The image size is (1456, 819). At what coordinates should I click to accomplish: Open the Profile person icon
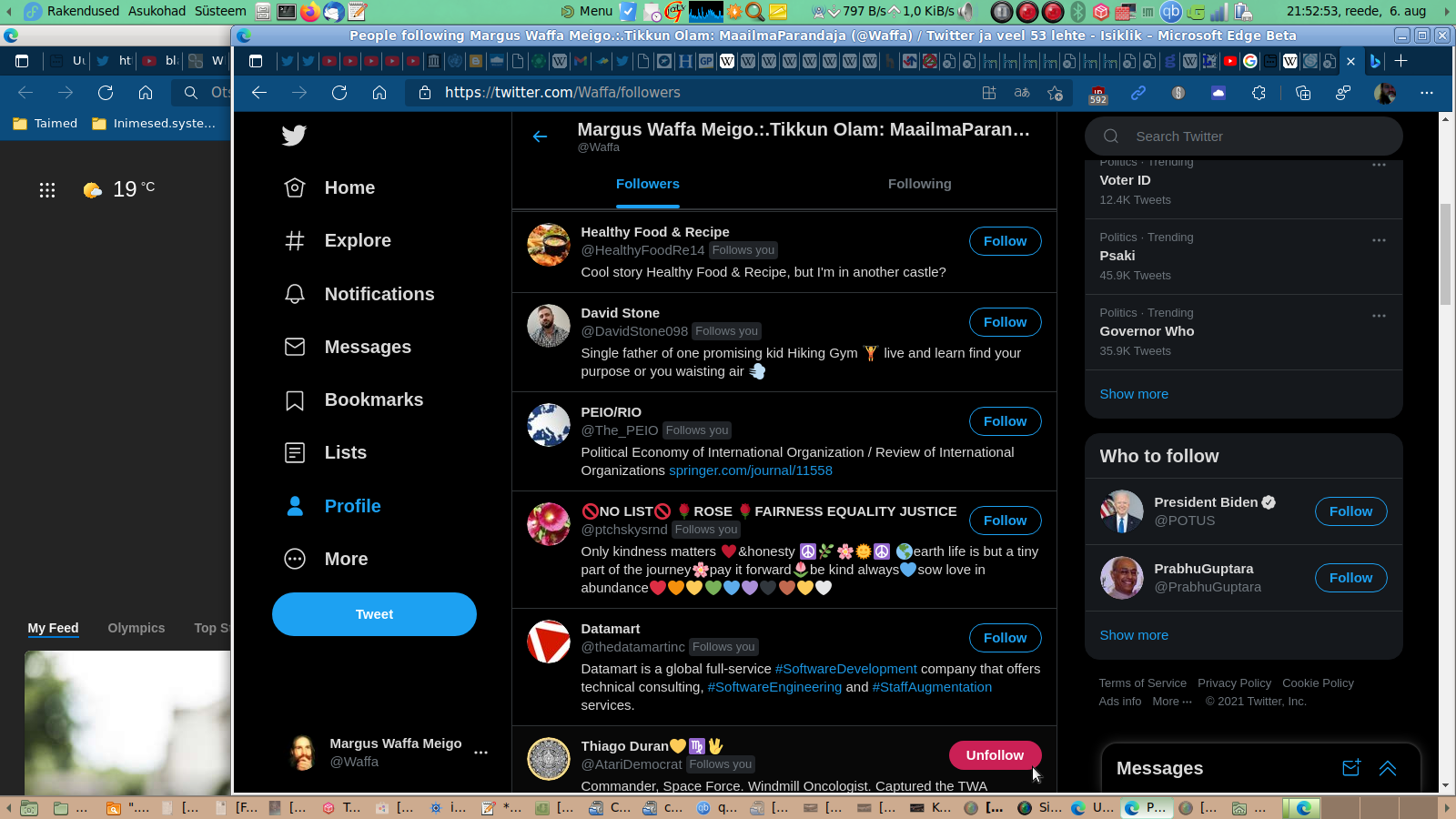point(295,506)
